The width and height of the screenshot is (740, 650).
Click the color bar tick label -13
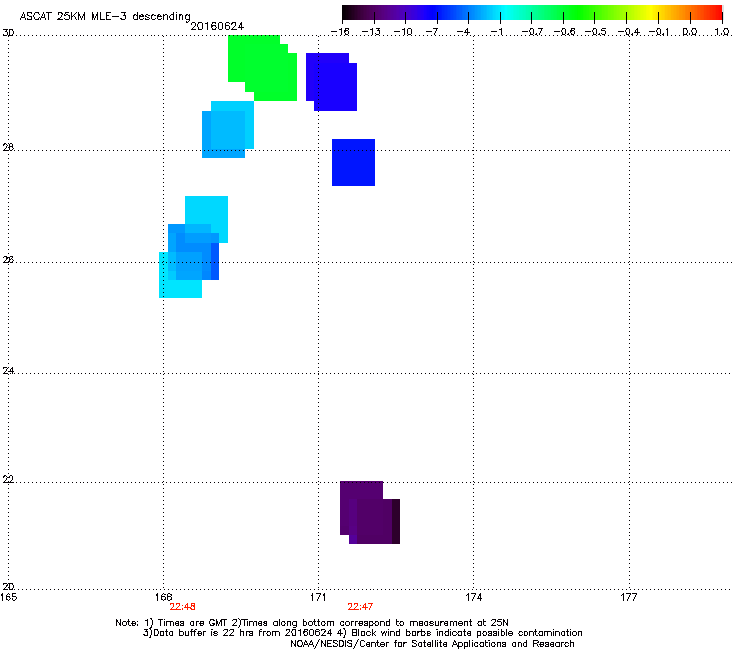coord(371,32)
